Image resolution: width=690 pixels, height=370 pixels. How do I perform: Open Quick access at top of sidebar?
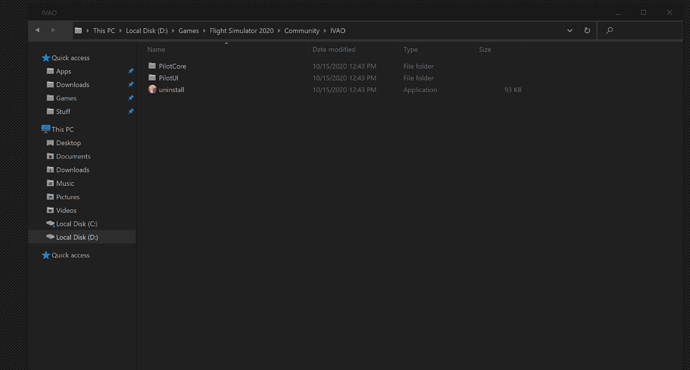(x=70, y=58)
